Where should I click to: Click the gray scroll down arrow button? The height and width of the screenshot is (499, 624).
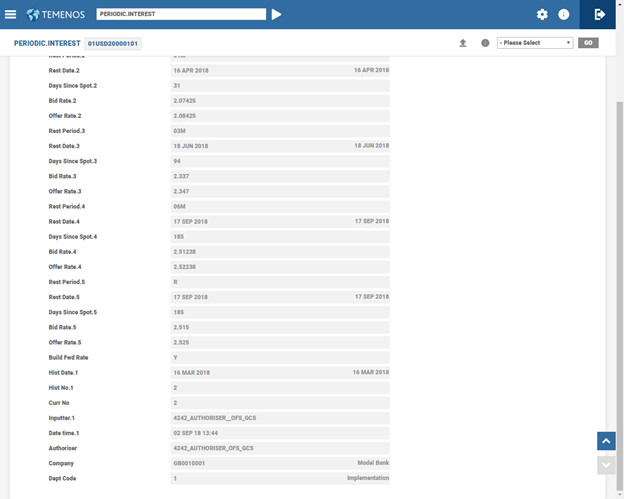605,465
